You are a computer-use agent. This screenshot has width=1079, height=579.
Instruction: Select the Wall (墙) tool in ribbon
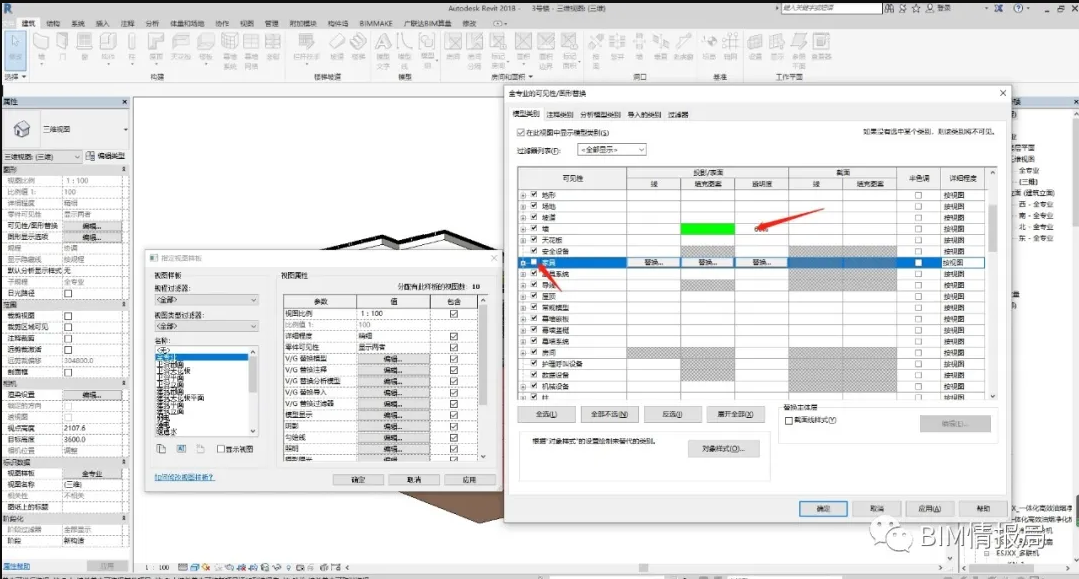tap(41, 47)
